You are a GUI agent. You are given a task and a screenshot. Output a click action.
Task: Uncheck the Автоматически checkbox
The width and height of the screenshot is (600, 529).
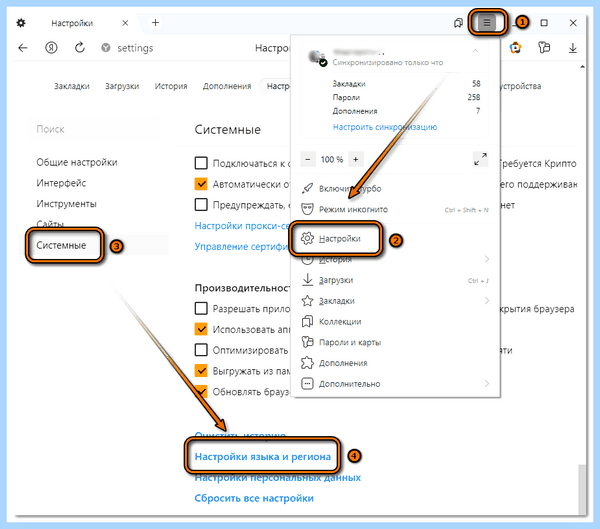click(x=201, y=184)
